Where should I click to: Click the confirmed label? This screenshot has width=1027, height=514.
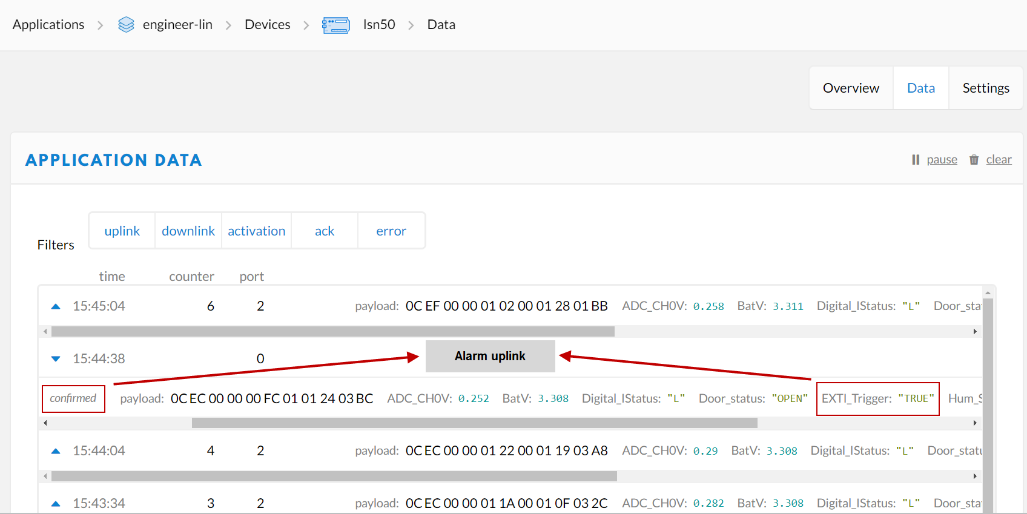(x=73, y=398)
